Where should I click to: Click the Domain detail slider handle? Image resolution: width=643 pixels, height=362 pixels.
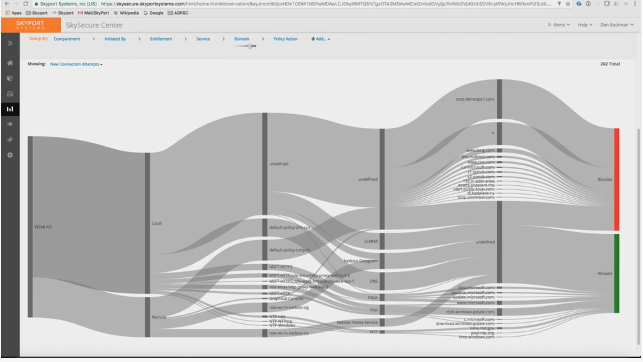click(x=250, y=46)
